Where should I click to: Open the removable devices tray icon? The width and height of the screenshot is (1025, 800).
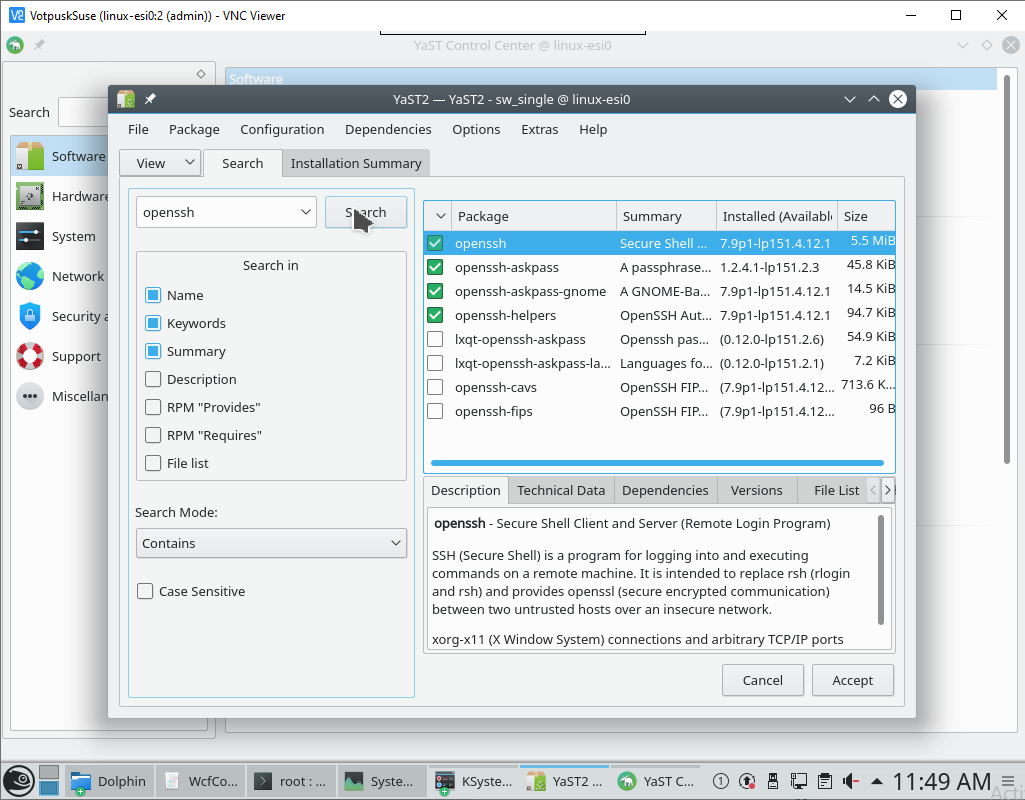(773, 781)
